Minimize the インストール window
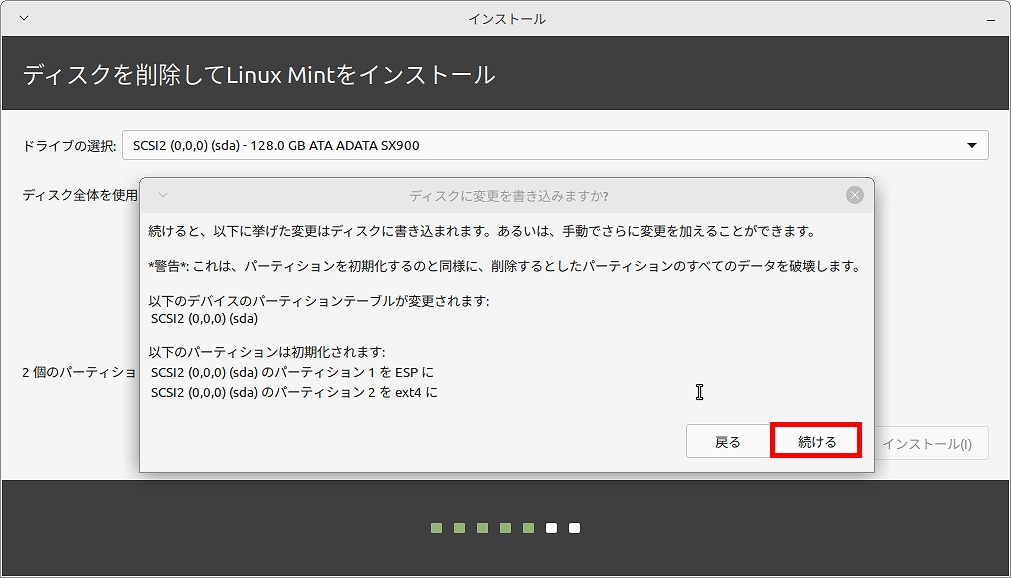The height and width of the screenshot is (578, 1011). 990,20
